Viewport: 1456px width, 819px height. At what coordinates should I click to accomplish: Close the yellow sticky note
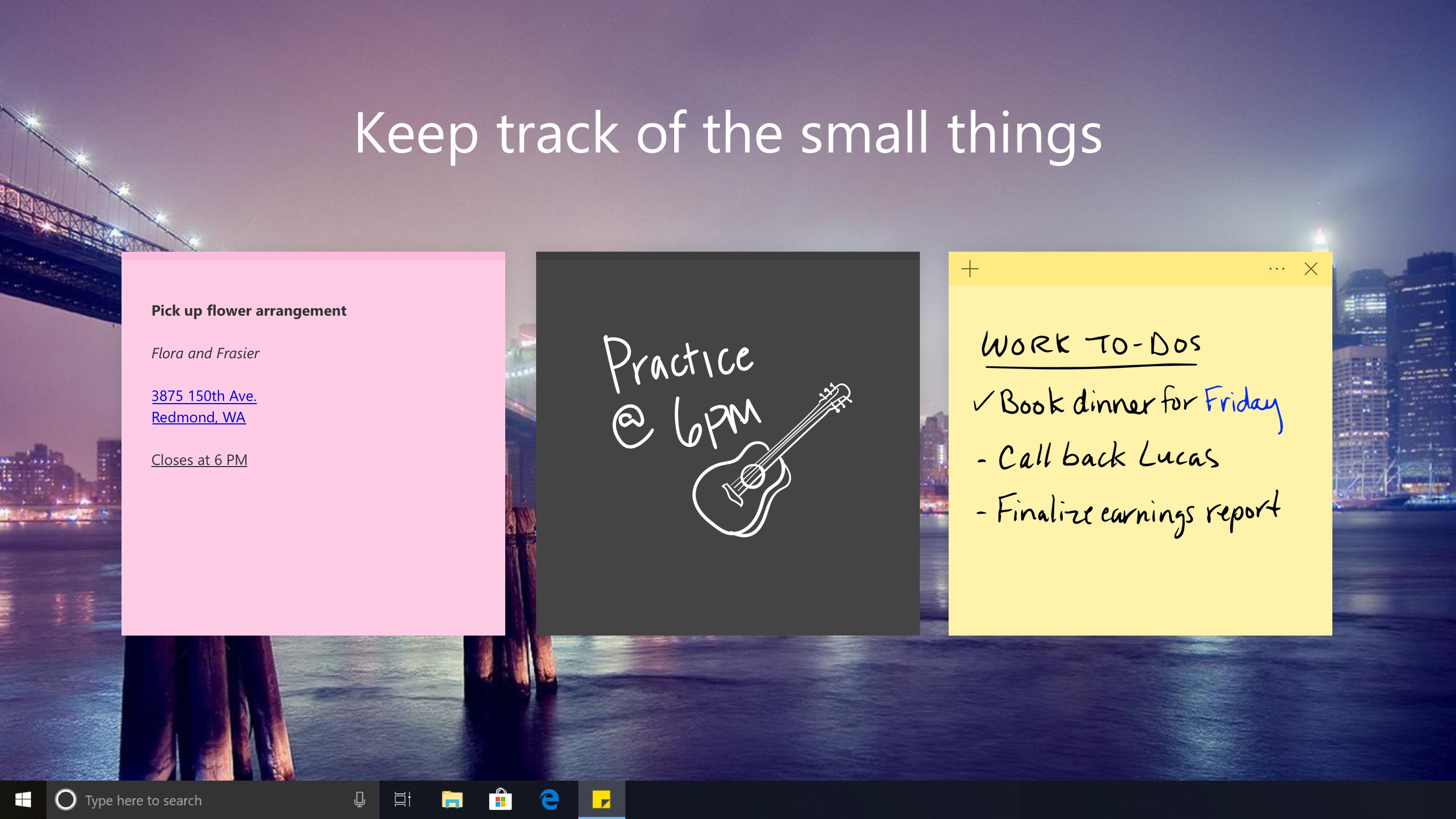pos(1311,269)
